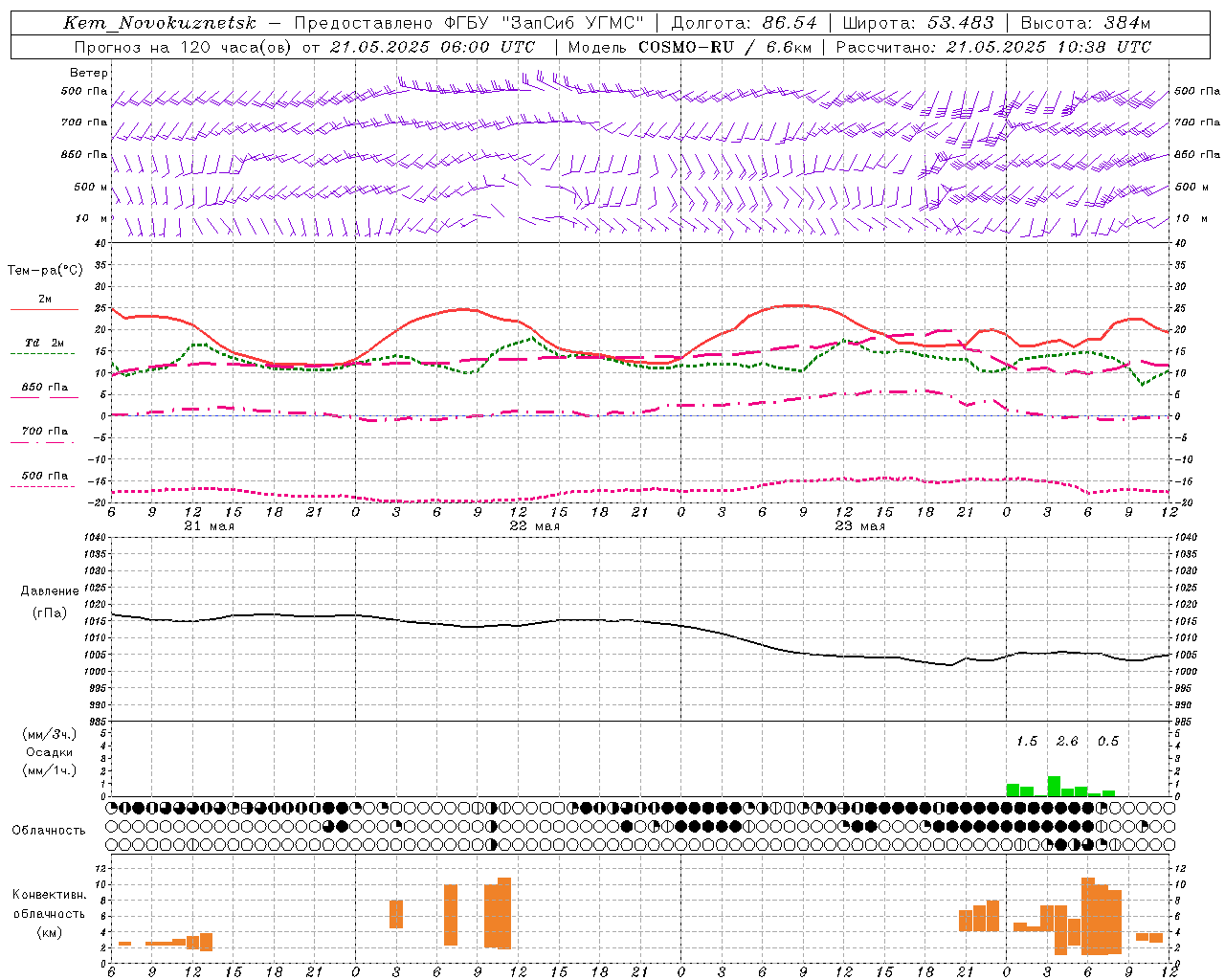Click the '(км)' convective cloud unit label

(x=50, y=931)
